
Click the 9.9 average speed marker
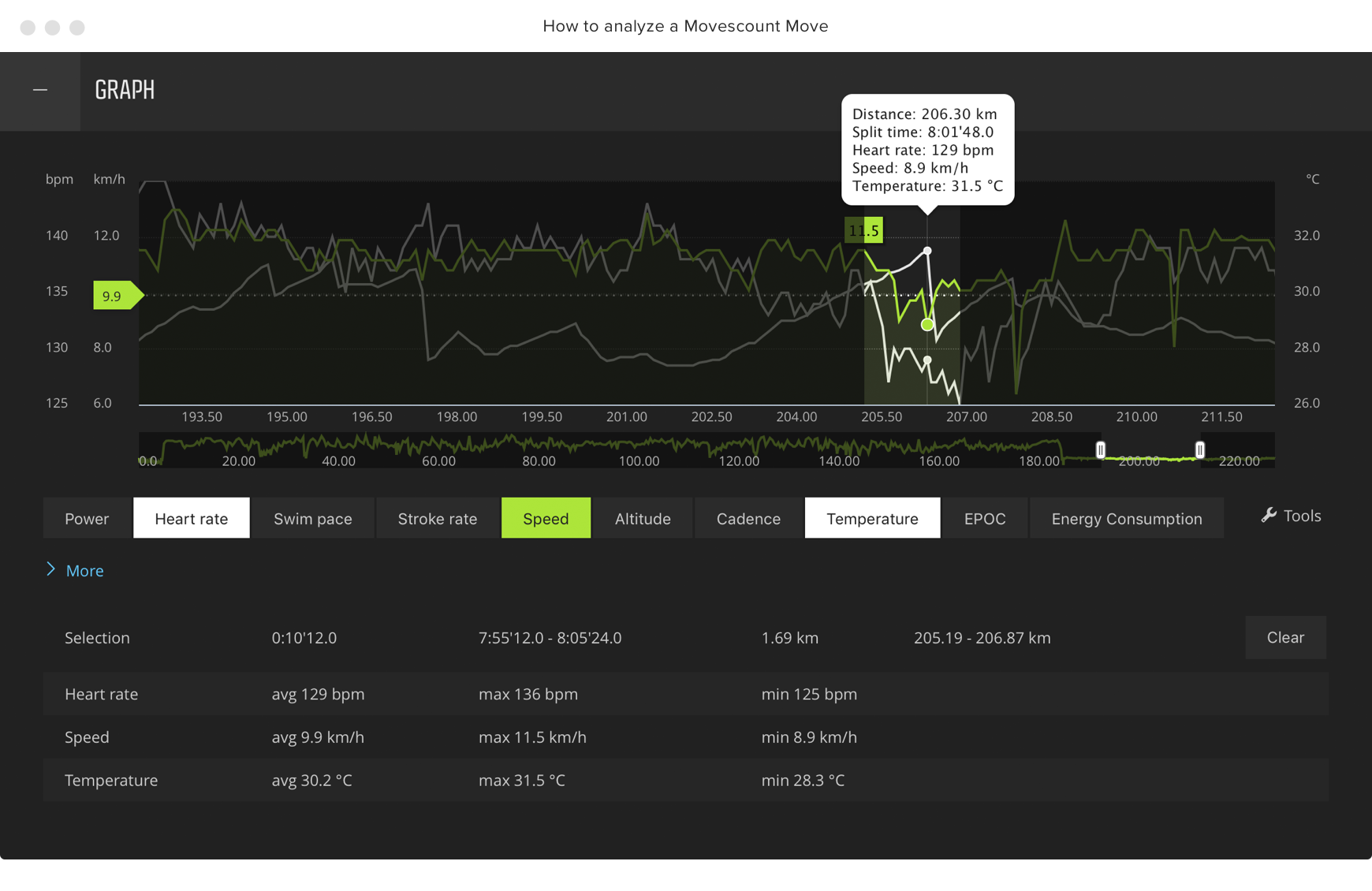pos(118,296)
